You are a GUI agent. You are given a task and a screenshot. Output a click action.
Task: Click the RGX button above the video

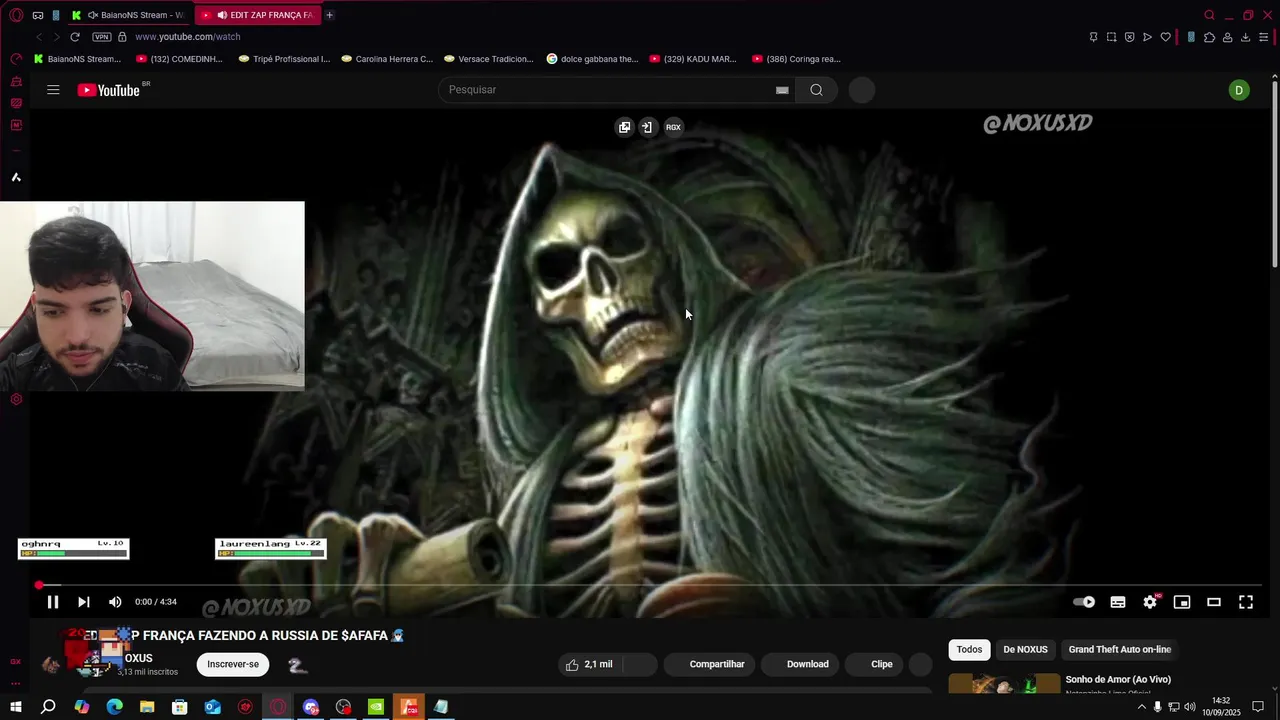tap(673, 127)
